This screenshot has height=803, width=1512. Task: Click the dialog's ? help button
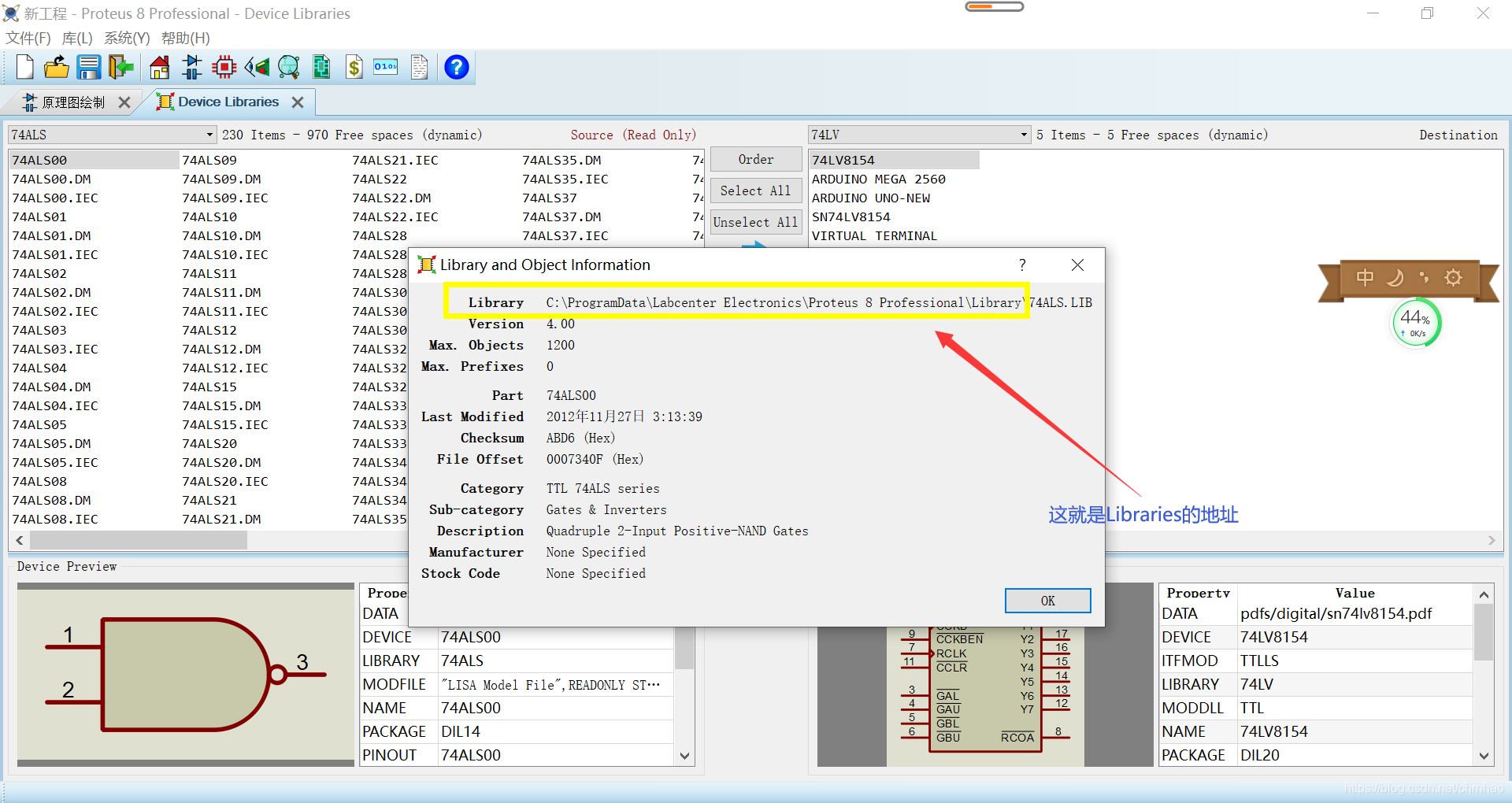click(1022, 265)
